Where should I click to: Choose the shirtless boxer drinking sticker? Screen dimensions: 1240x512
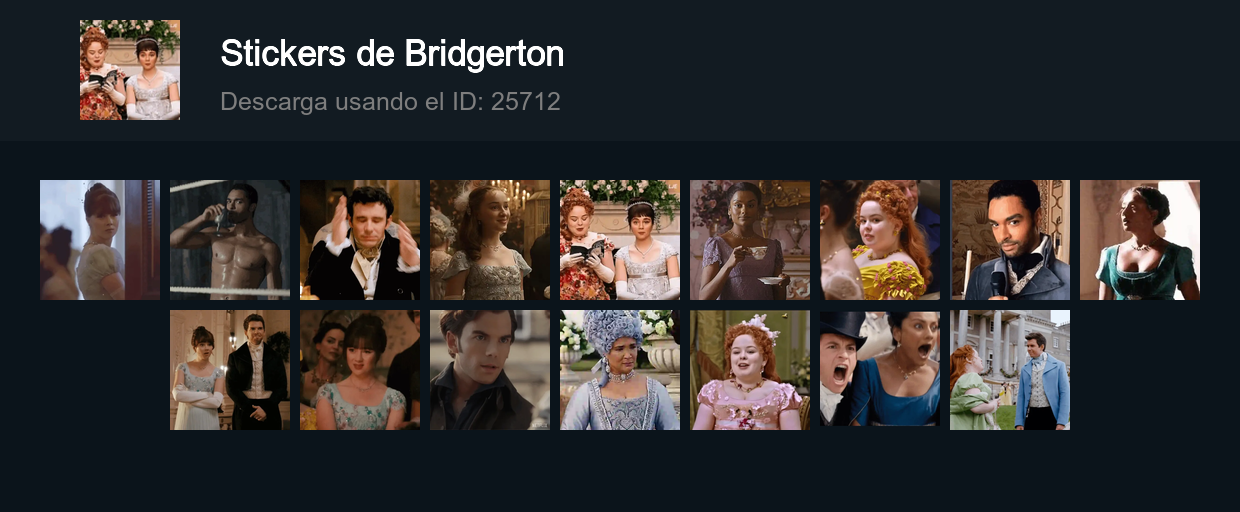[230, 240]
